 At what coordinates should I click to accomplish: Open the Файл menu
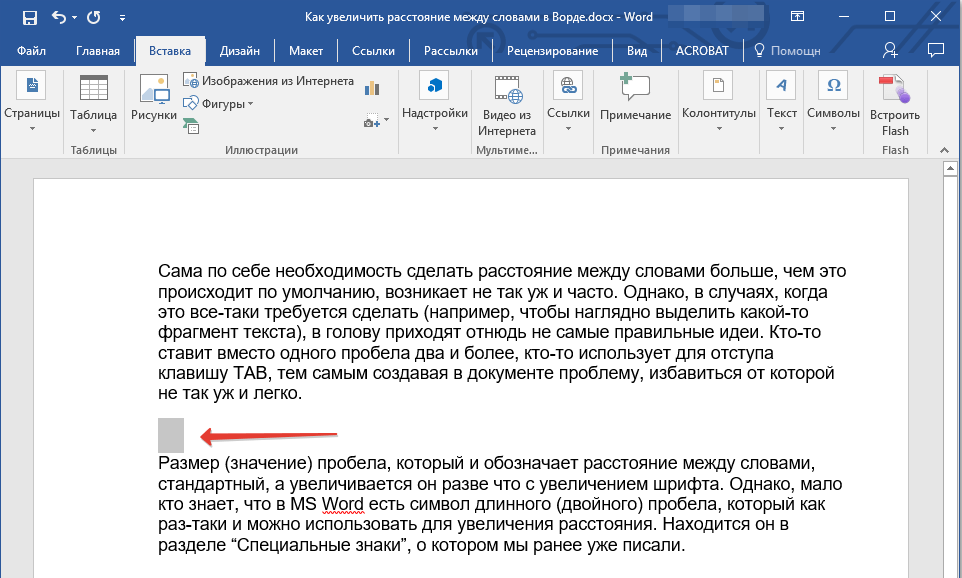tap(31, 51)
